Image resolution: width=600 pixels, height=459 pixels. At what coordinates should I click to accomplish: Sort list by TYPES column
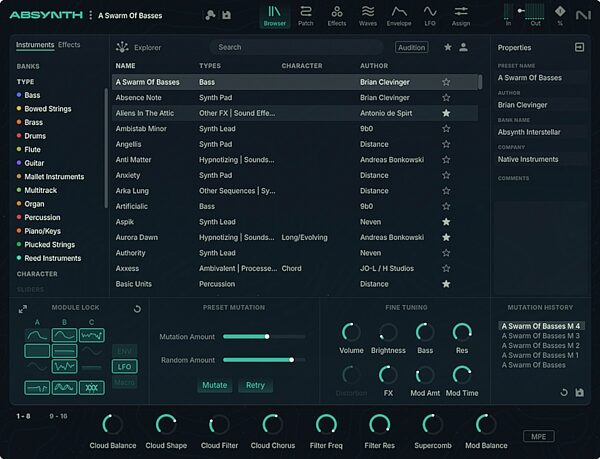click(210, 66)
